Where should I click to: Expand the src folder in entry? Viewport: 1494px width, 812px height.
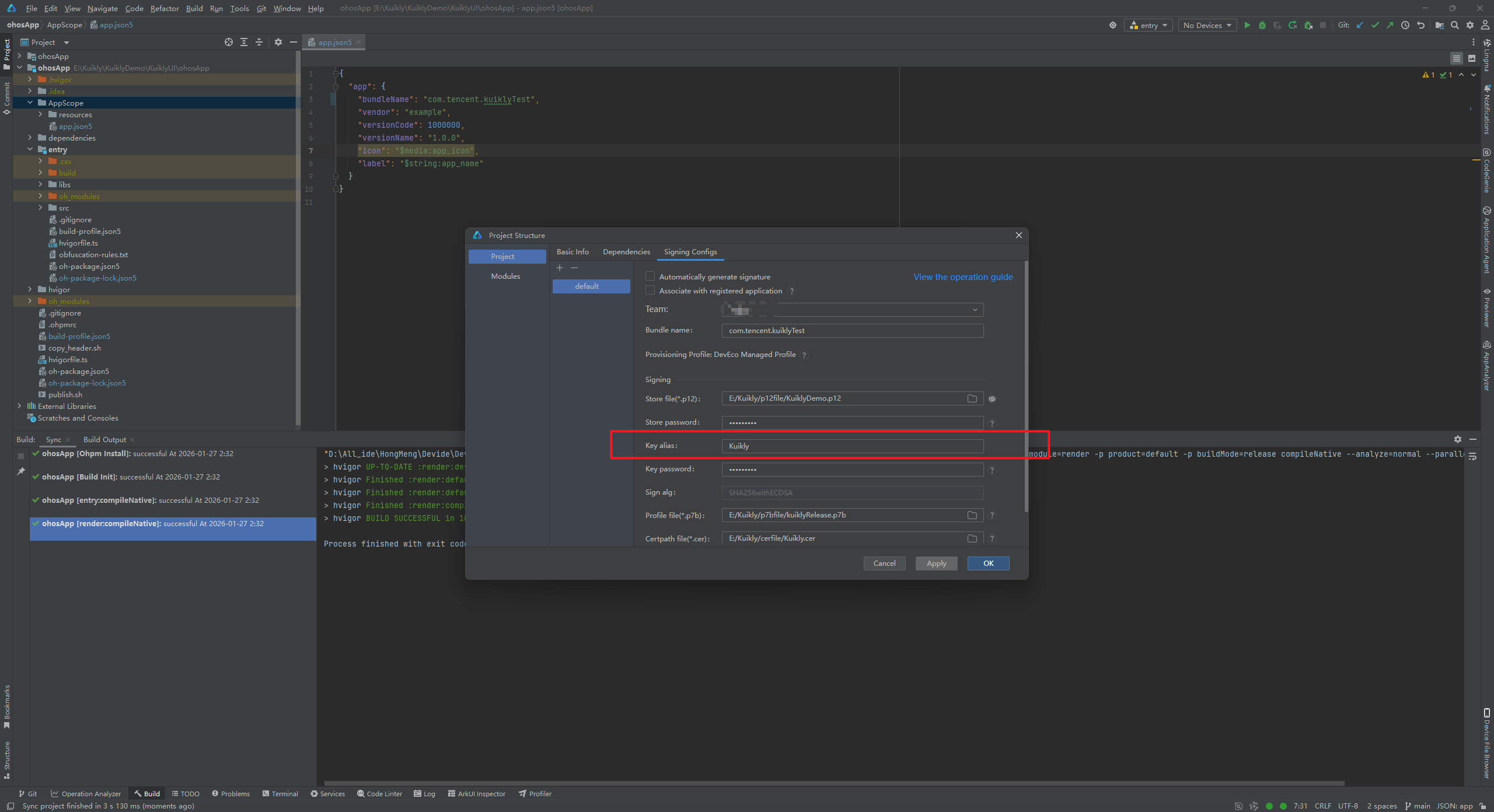coord(40,208)
